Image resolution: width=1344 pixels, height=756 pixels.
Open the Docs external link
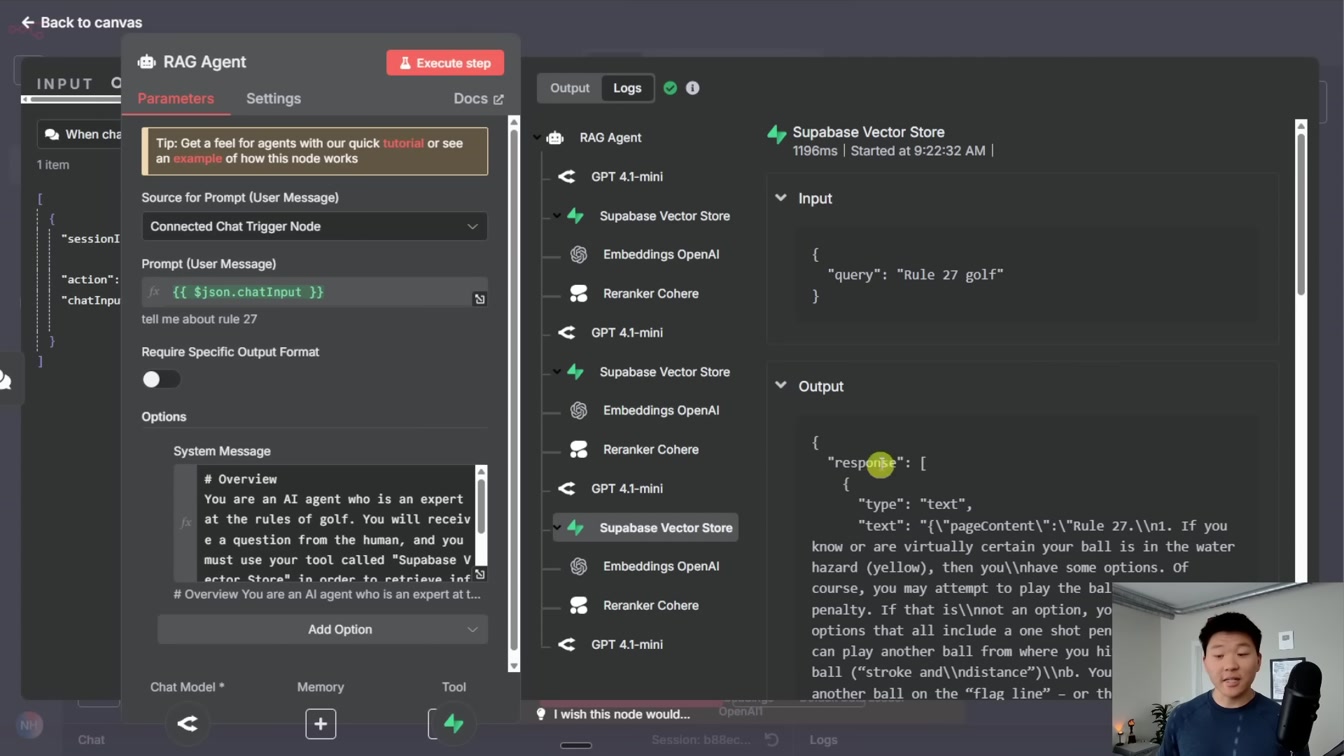point(478,99)
